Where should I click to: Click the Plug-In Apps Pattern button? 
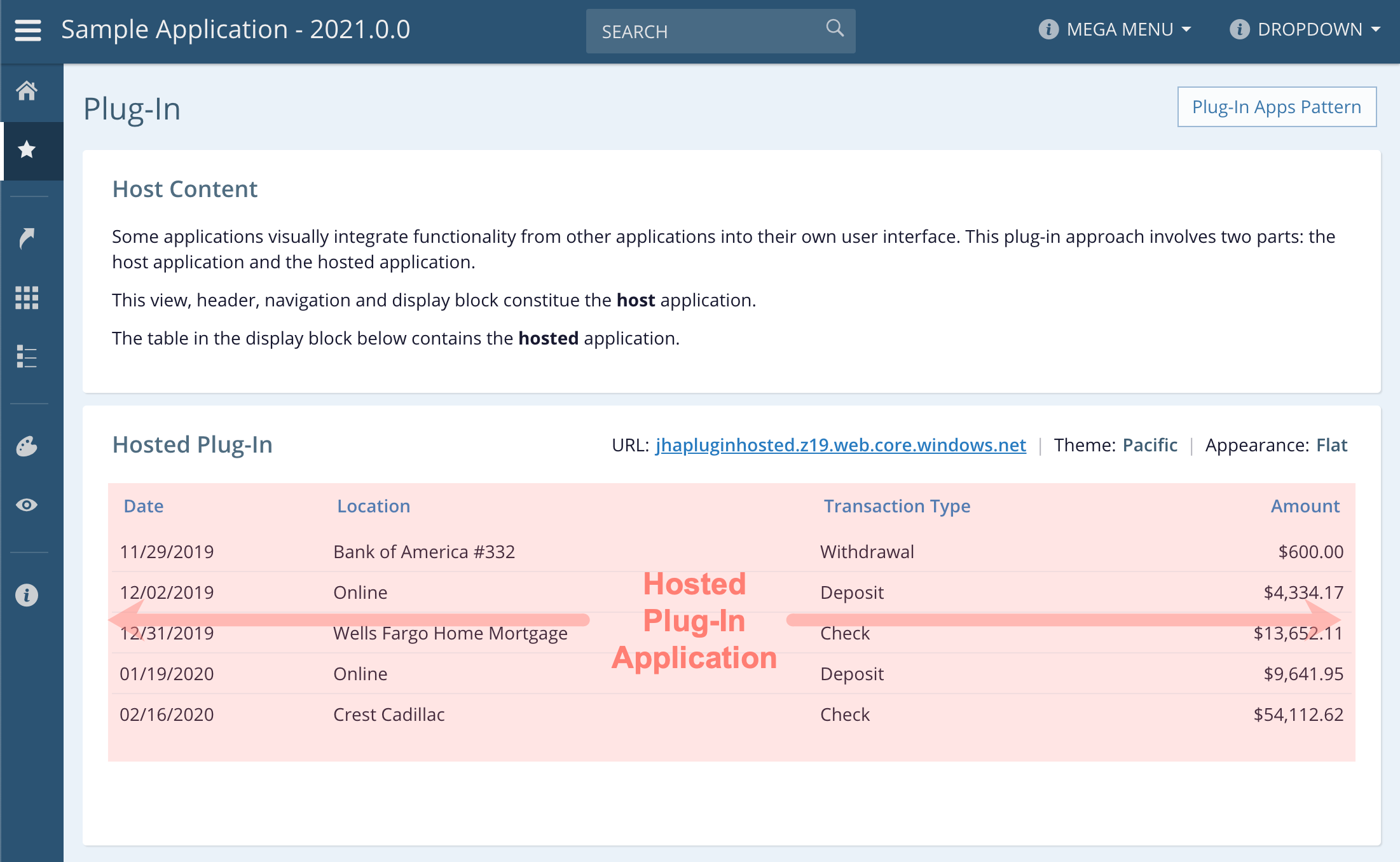[x=1276, y=107]
